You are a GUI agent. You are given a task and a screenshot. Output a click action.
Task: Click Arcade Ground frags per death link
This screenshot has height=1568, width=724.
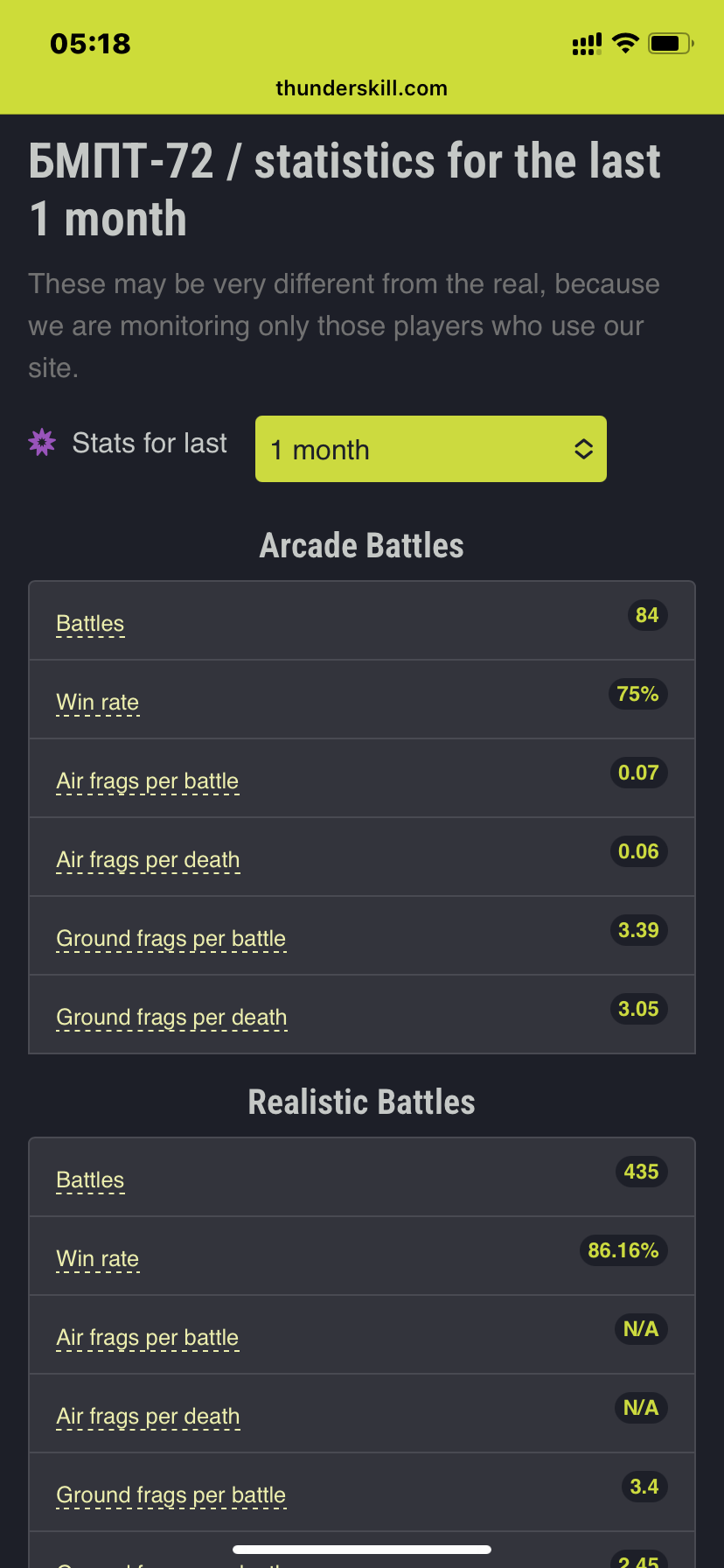coord(171,1018)
